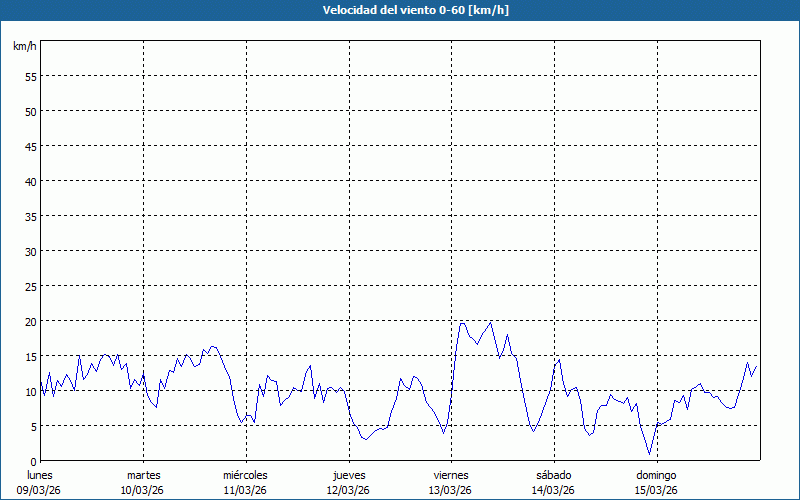Screen dimensions: 800x500
Task: Select the 'viernes' day label
Action: (451, 475)
